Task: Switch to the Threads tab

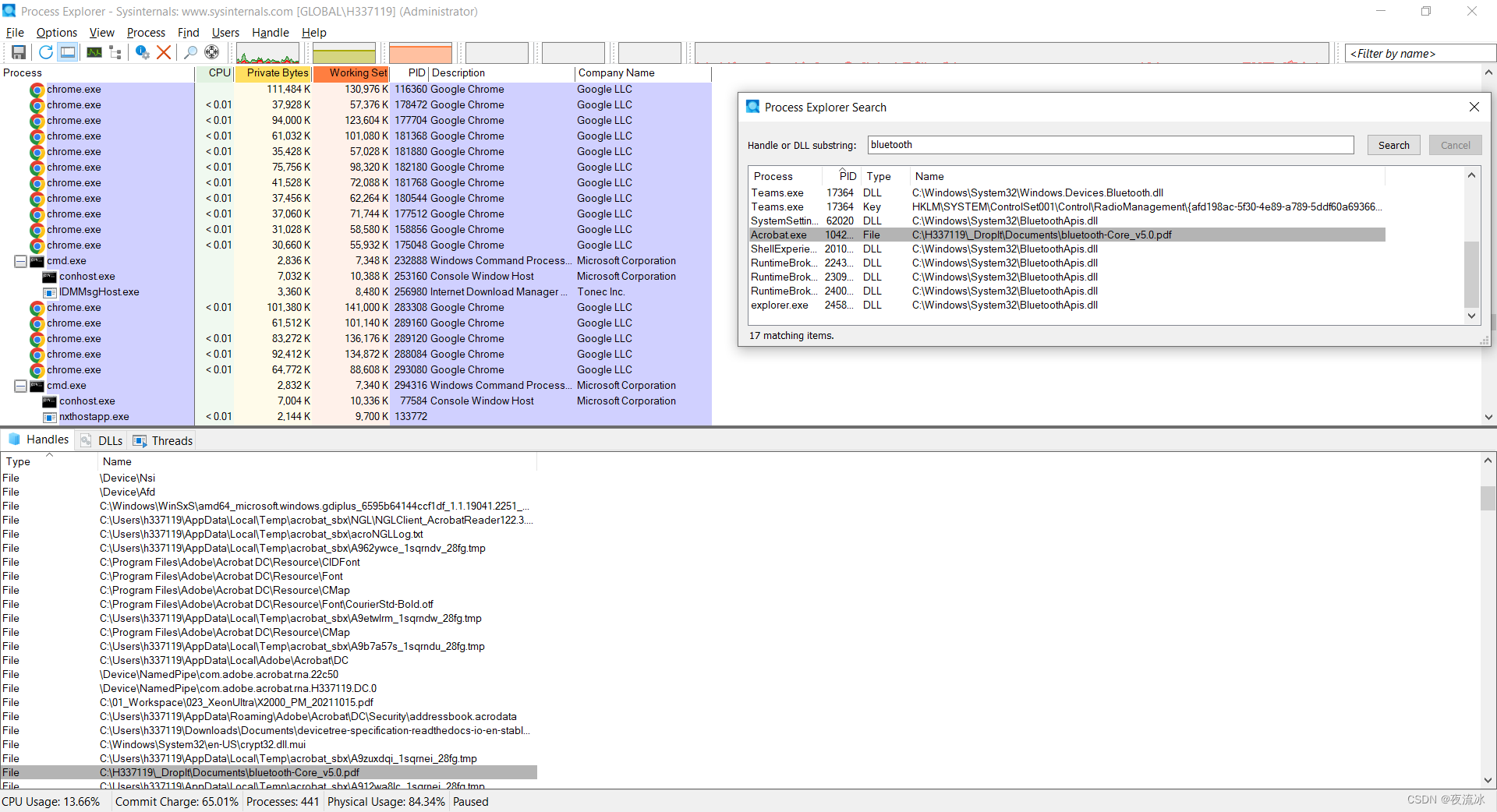Action: click(x=163, y=440)
